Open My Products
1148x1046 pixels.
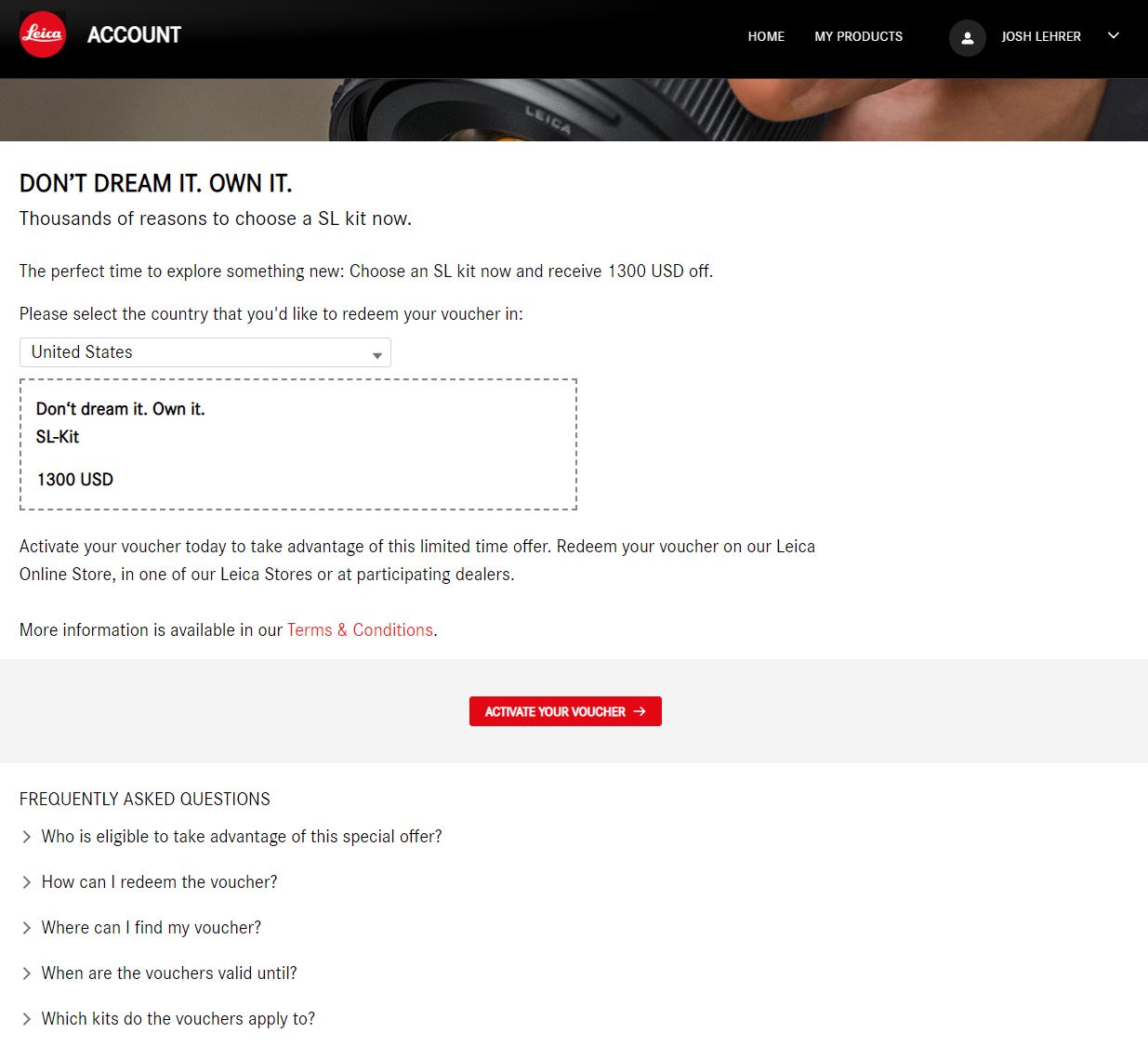858,36
